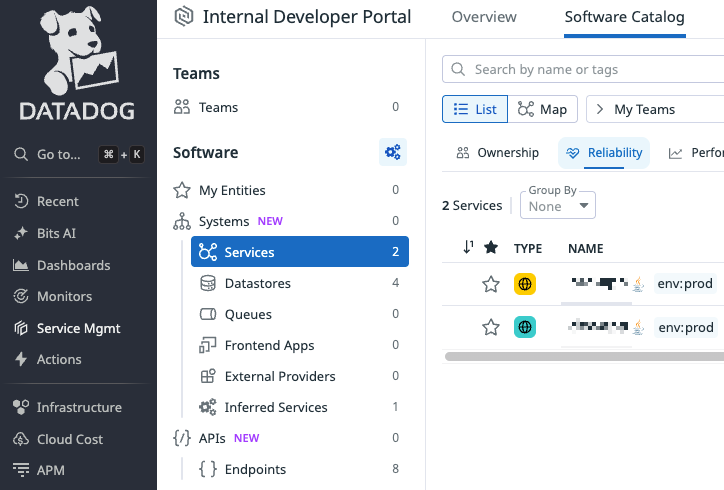Select Endpoints under APIs
724x490 pixels.
pos(300,469)
